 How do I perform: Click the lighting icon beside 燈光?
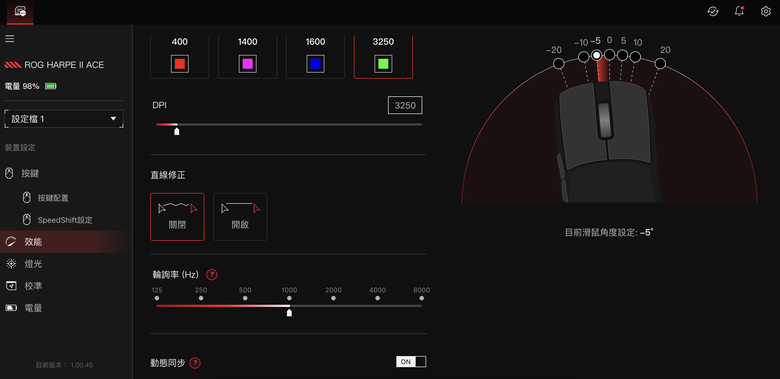point(10,264)
